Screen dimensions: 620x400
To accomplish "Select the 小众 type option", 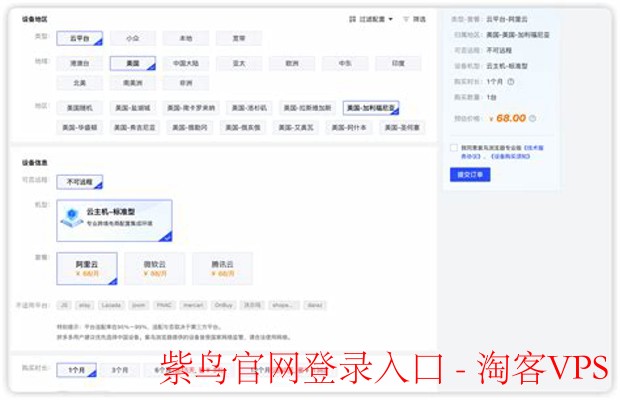I will click(x=132, y=38).
